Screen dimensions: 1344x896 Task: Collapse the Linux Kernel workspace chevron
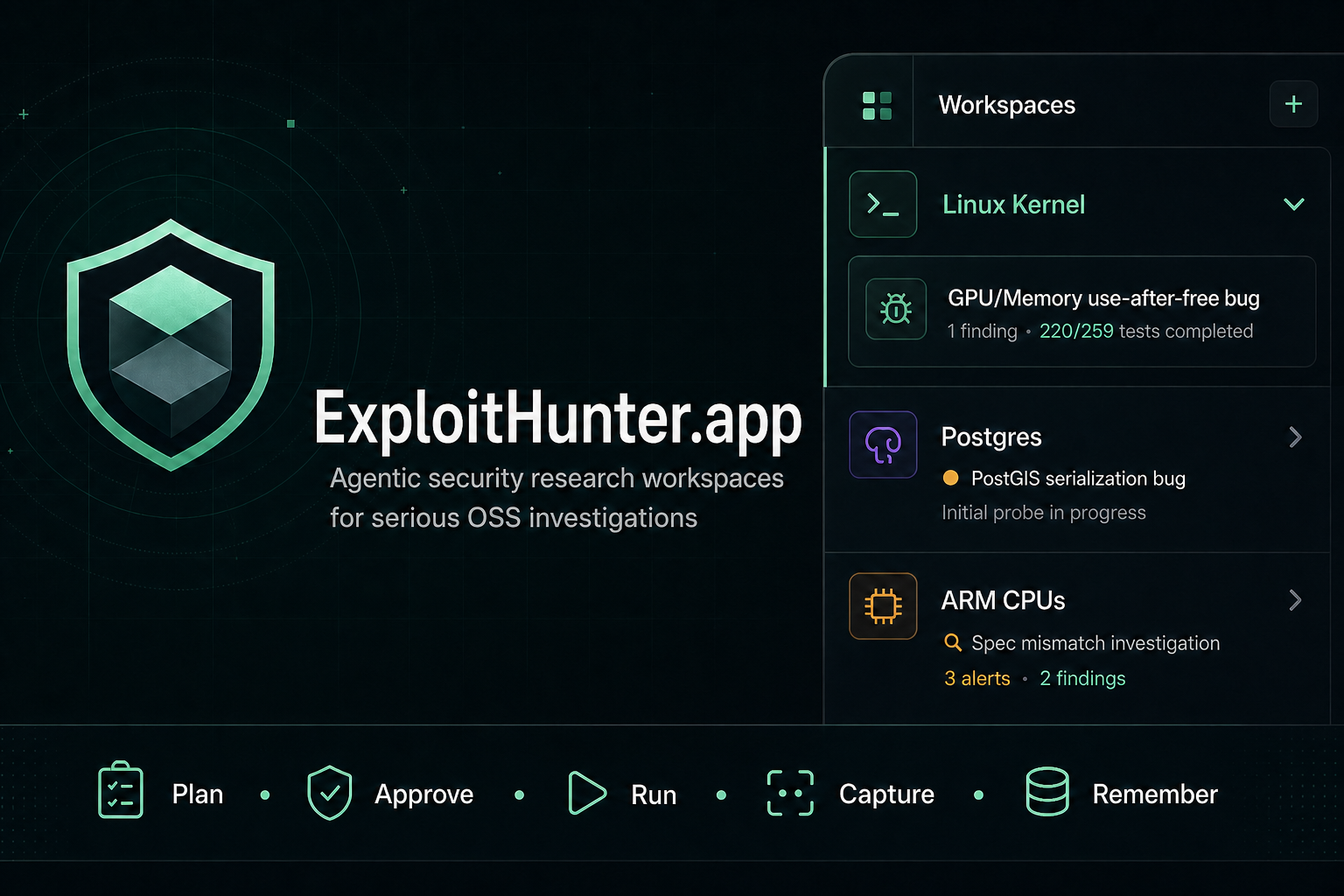coord(1294,204)
